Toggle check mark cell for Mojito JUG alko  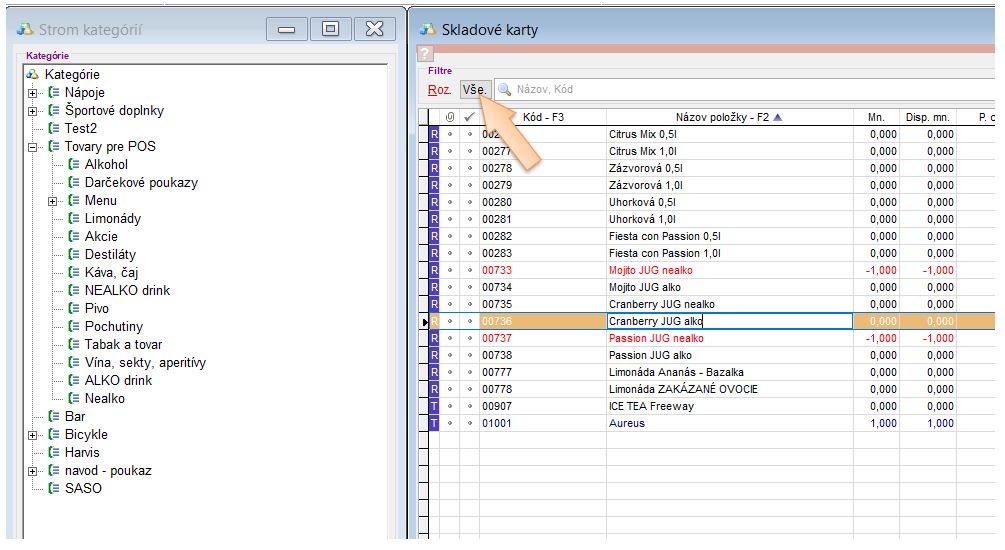pyautogui.click(x=469, y=287)
